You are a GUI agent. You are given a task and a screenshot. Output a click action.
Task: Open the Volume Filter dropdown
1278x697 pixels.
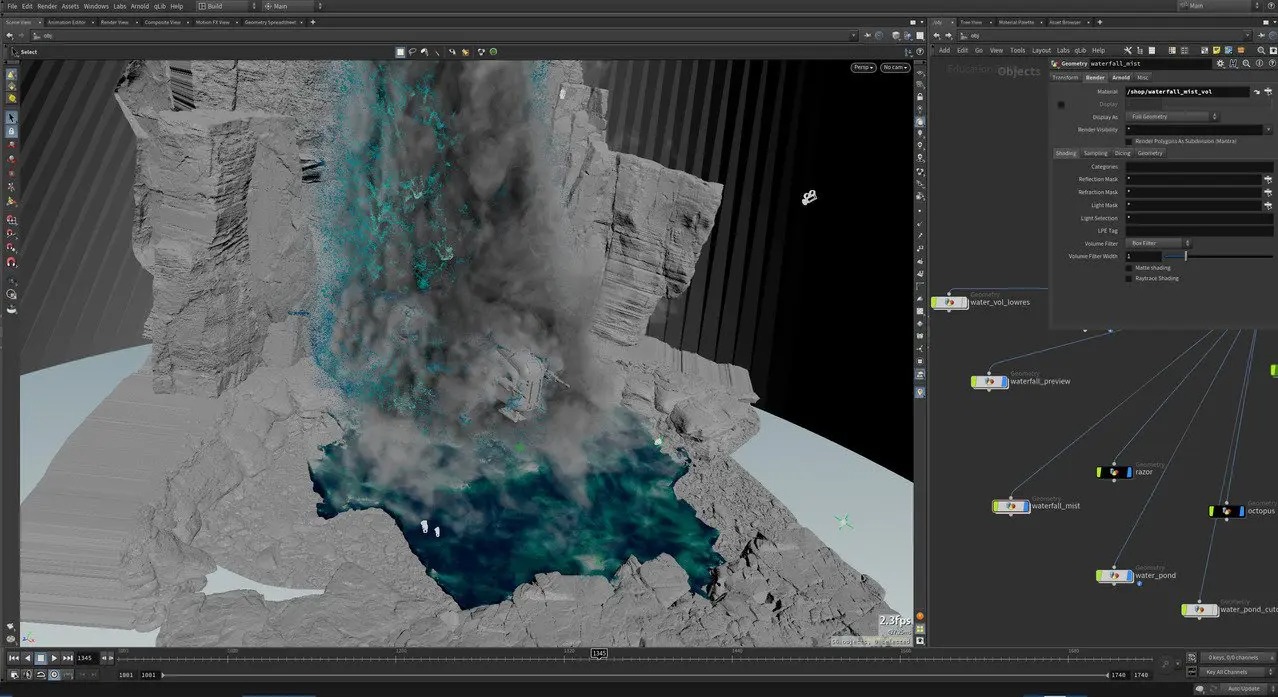pos(1159,243)
